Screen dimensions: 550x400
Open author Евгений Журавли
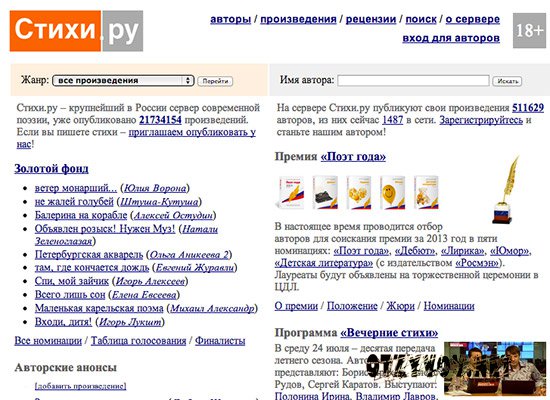click(195, 268)
